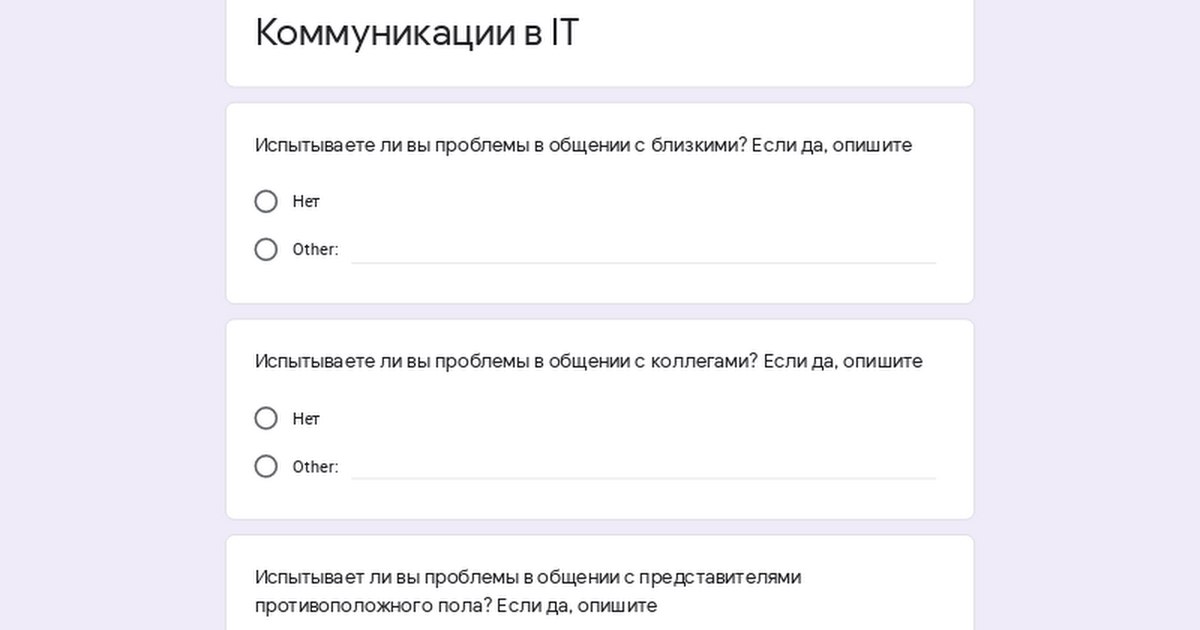Select "Нет" radio for the близкими question

266,202
